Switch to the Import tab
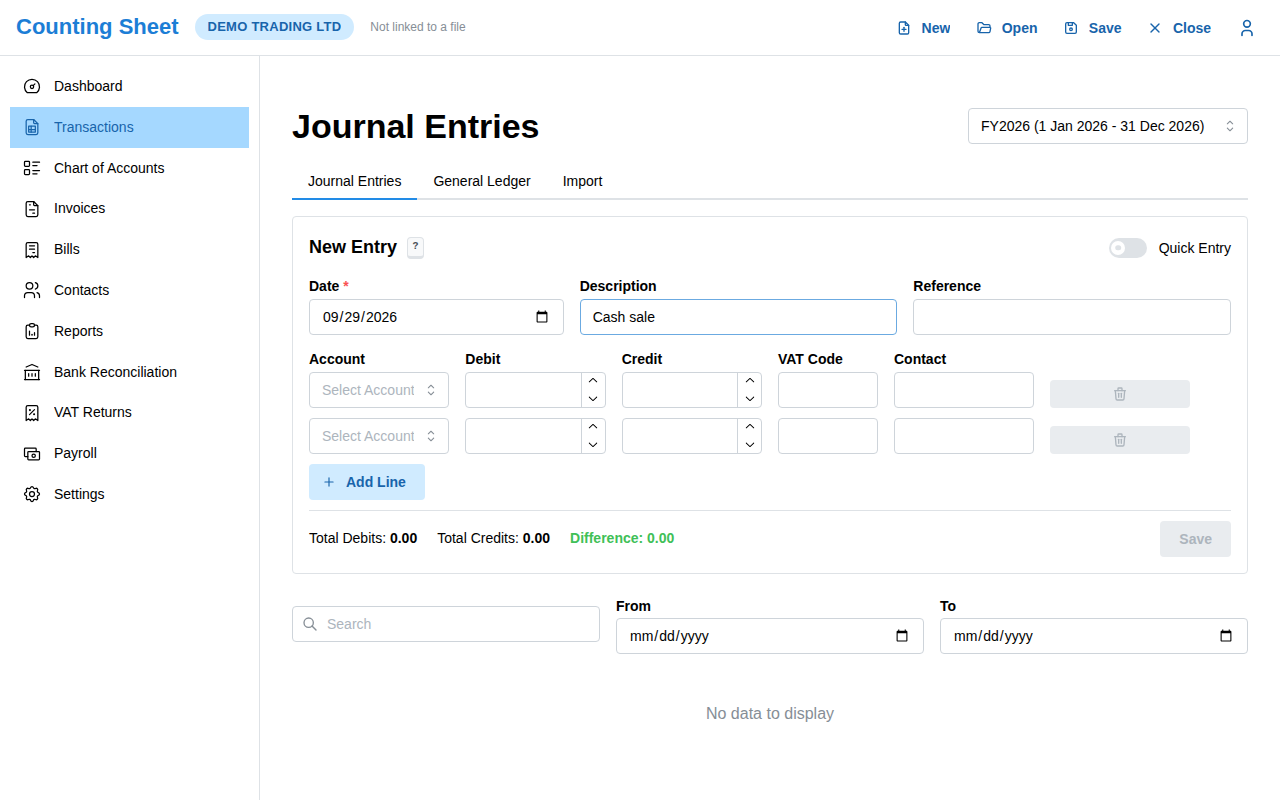 point(582,181)
